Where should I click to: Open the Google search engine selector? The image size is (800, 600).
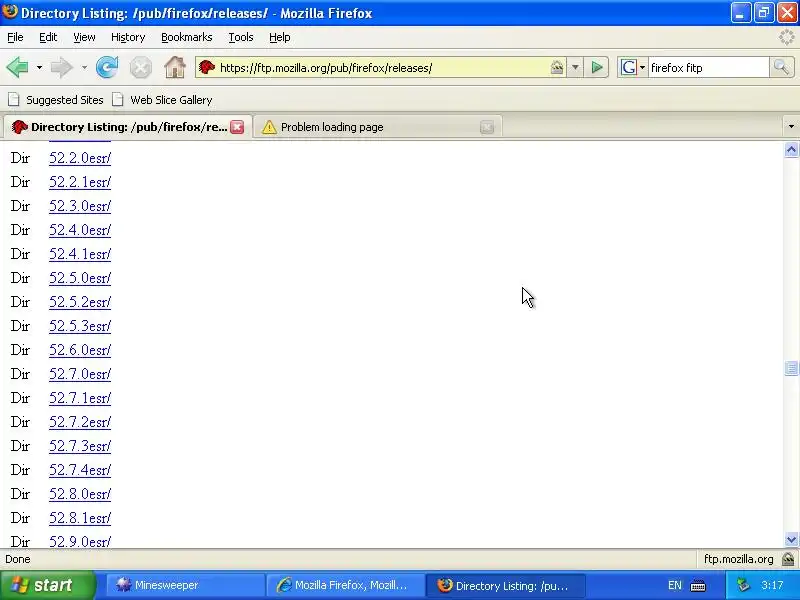(633, 67)
